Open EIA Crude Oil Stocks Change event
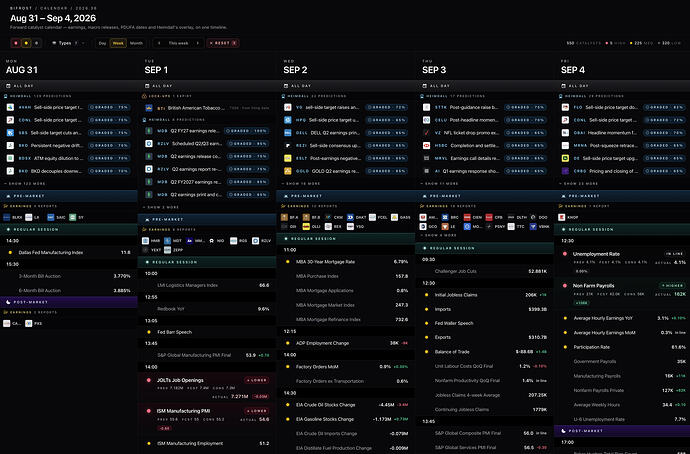The image size is (690, 454). click(346, 405)
